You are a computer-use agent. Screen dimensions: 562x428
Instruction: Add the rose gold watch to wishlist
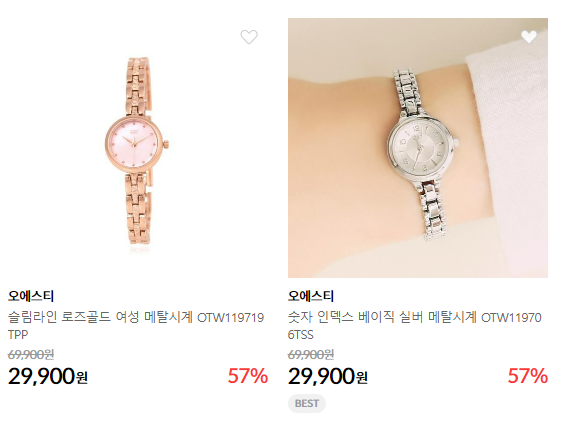pos(249,37)
